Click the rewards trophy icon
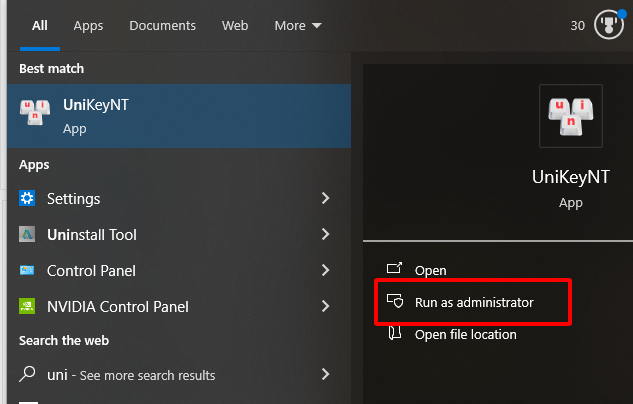 click(609, 25)
